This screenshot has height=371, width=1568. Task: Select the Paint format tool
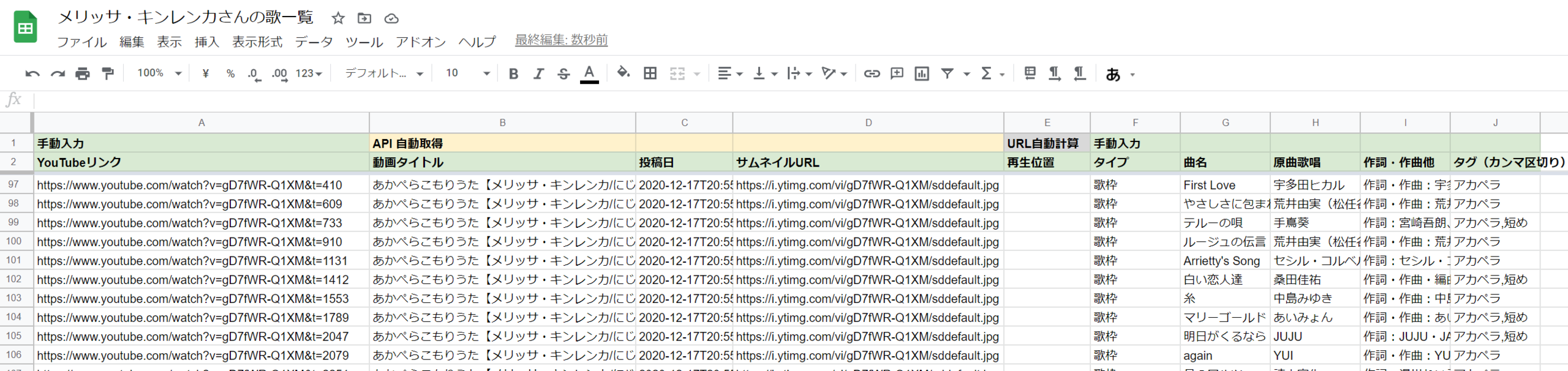(108, 74)
